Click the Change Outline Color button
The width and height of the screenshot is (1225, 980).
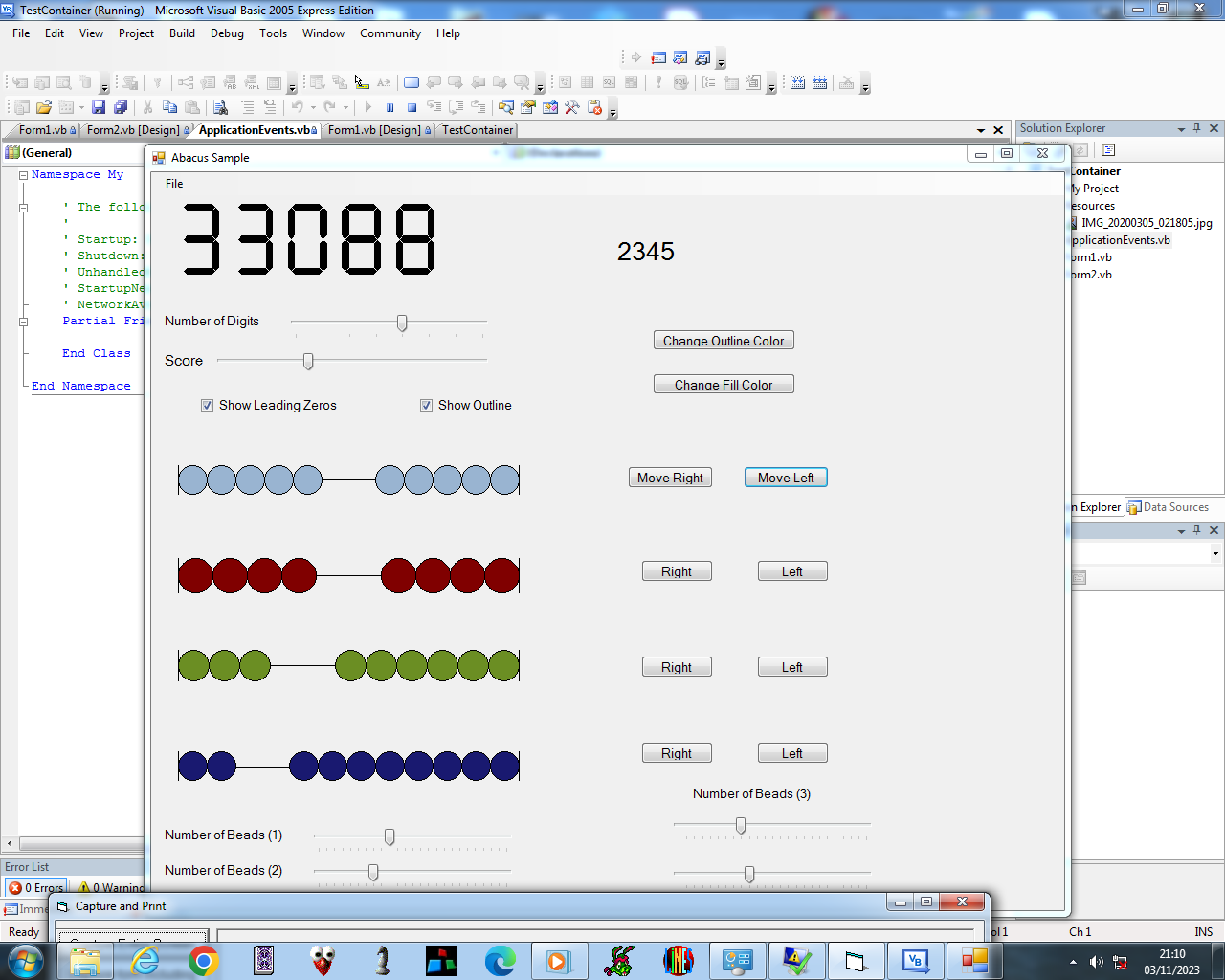pyautogui.click(x=724, y=341)
